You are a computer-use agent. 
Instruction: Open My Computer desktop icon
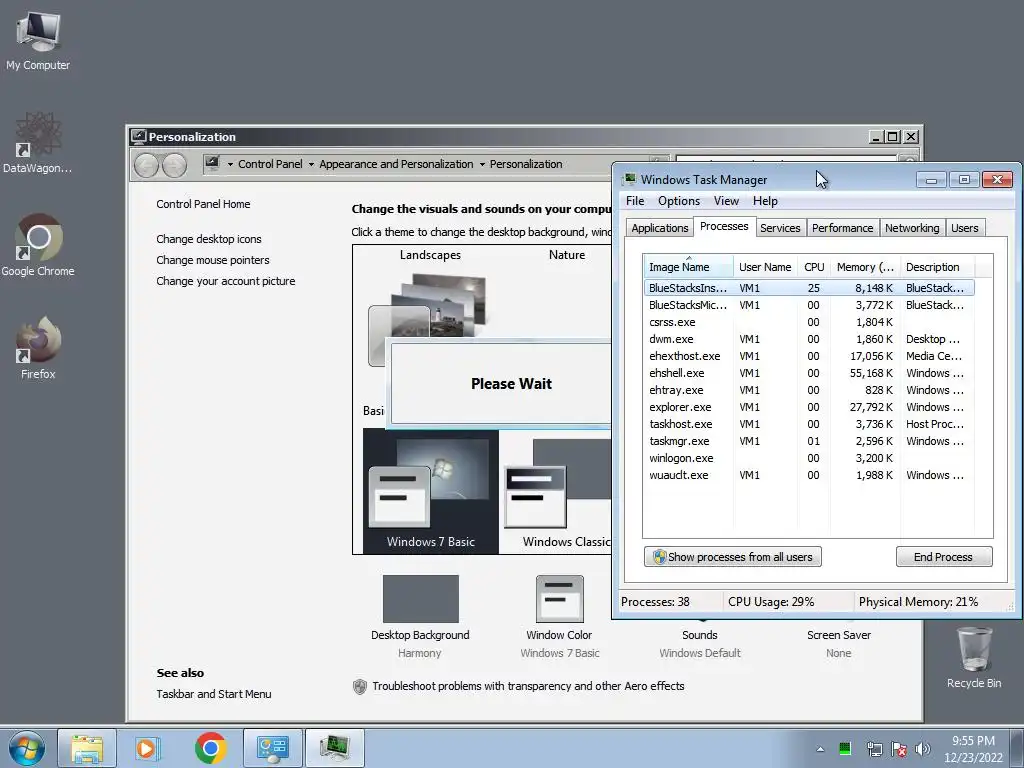(38, 40)
